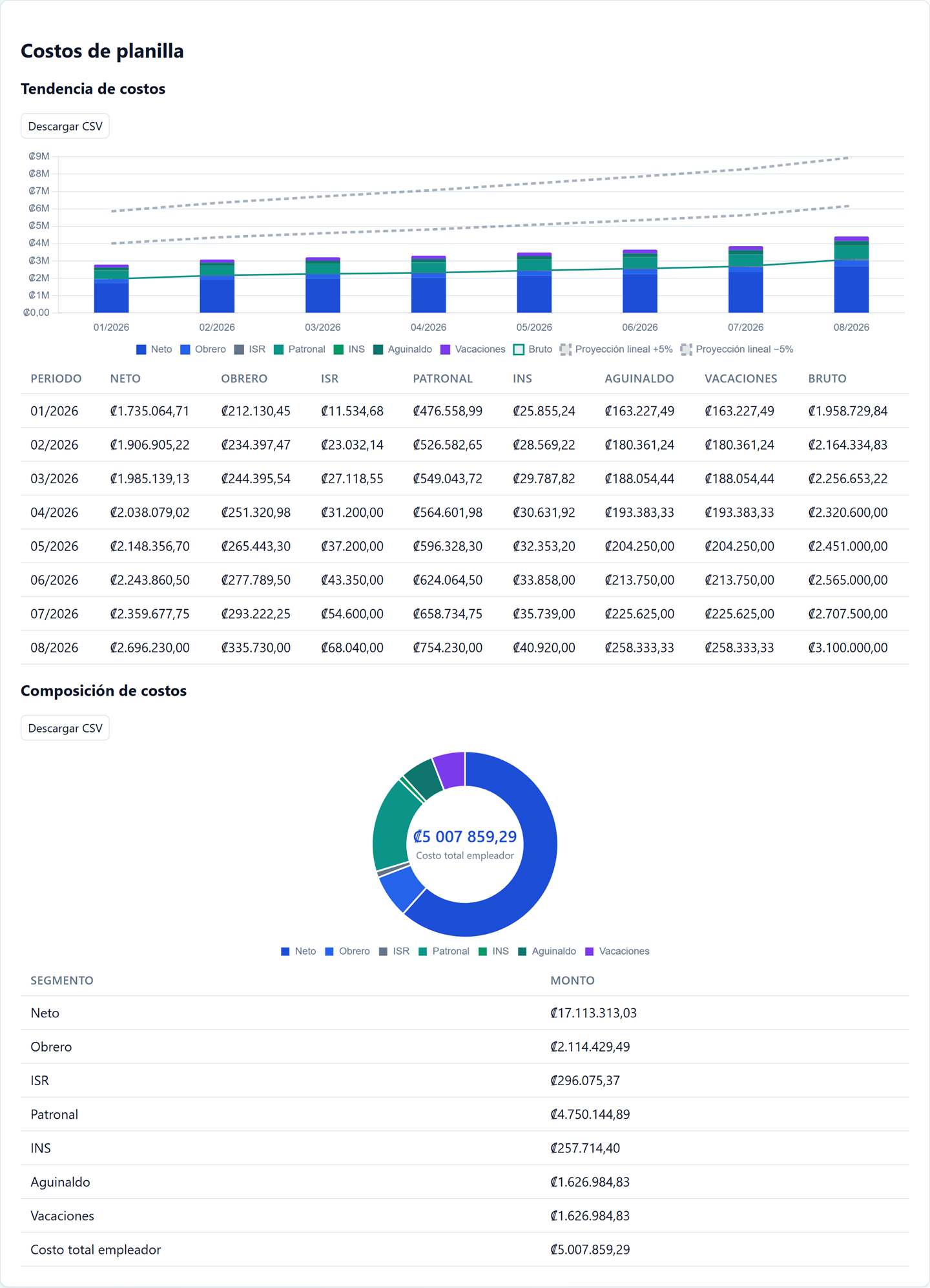
Task: Toggle INS segment in donut chart legend
Action: (x=493, y=951)
